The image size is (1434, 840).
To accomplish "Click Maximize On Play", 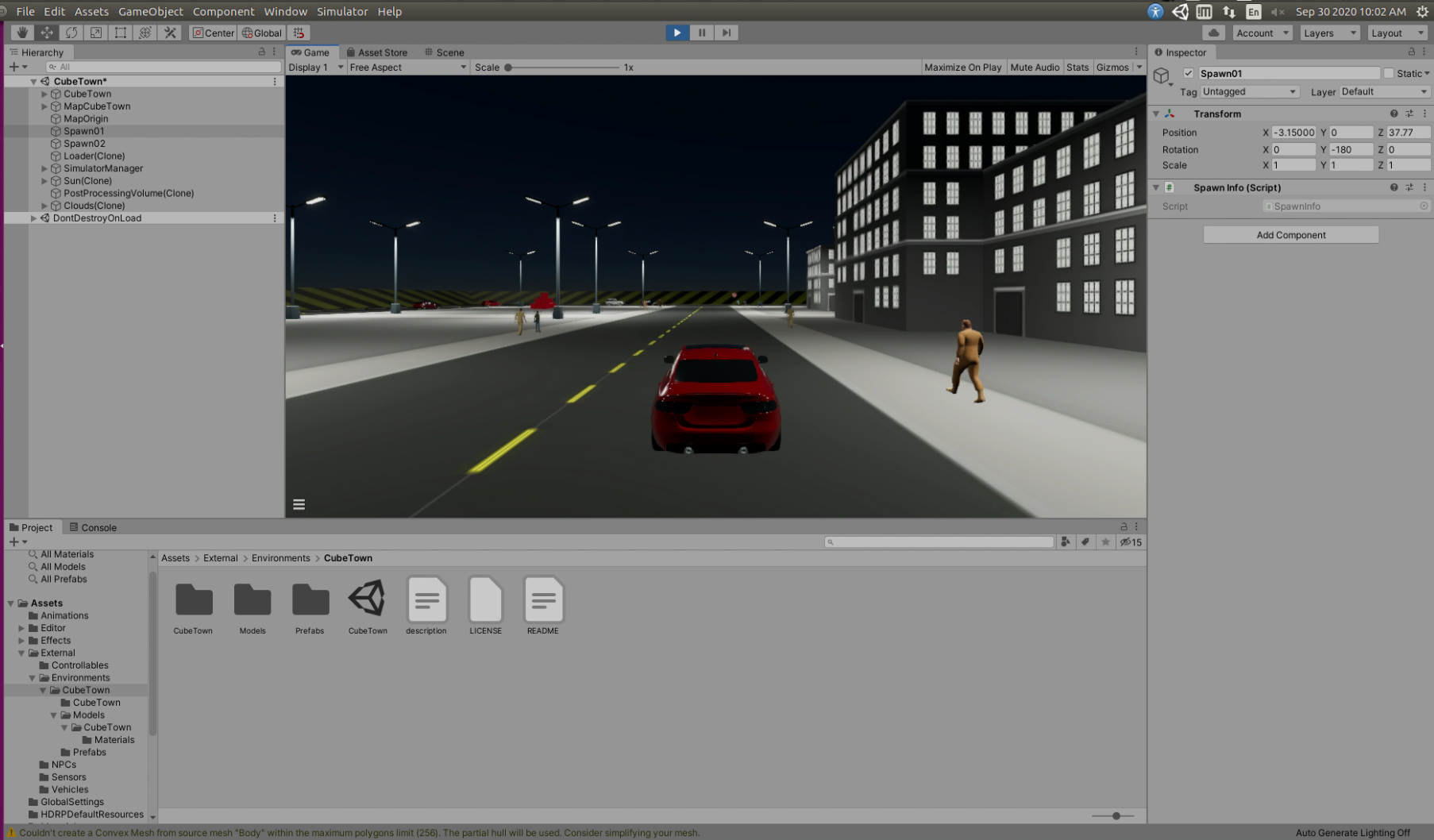I will click(x=962, y=67).
